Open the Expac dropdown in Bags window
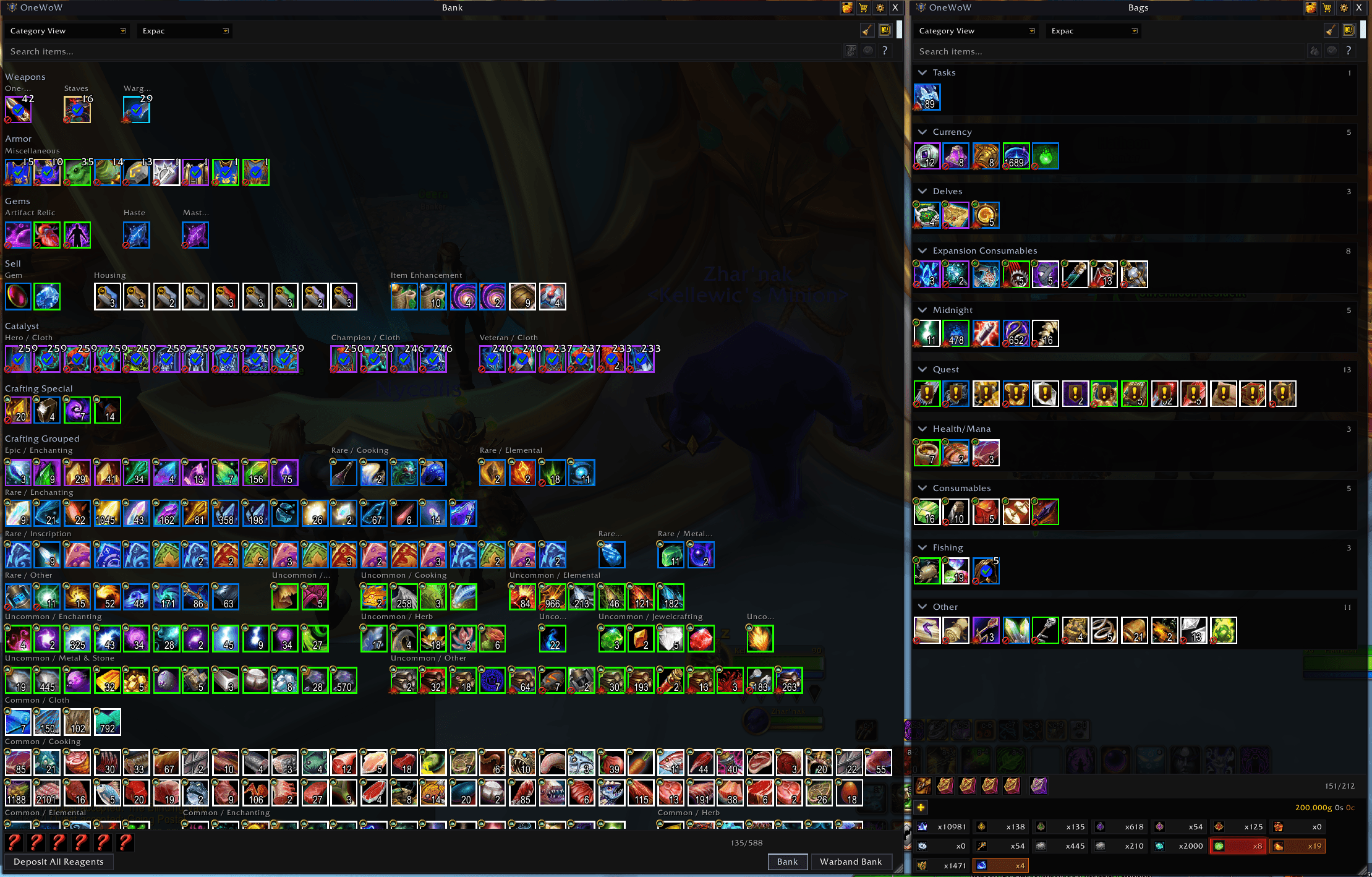Screen dimensions: 1372x877 tap(1094, 30)
